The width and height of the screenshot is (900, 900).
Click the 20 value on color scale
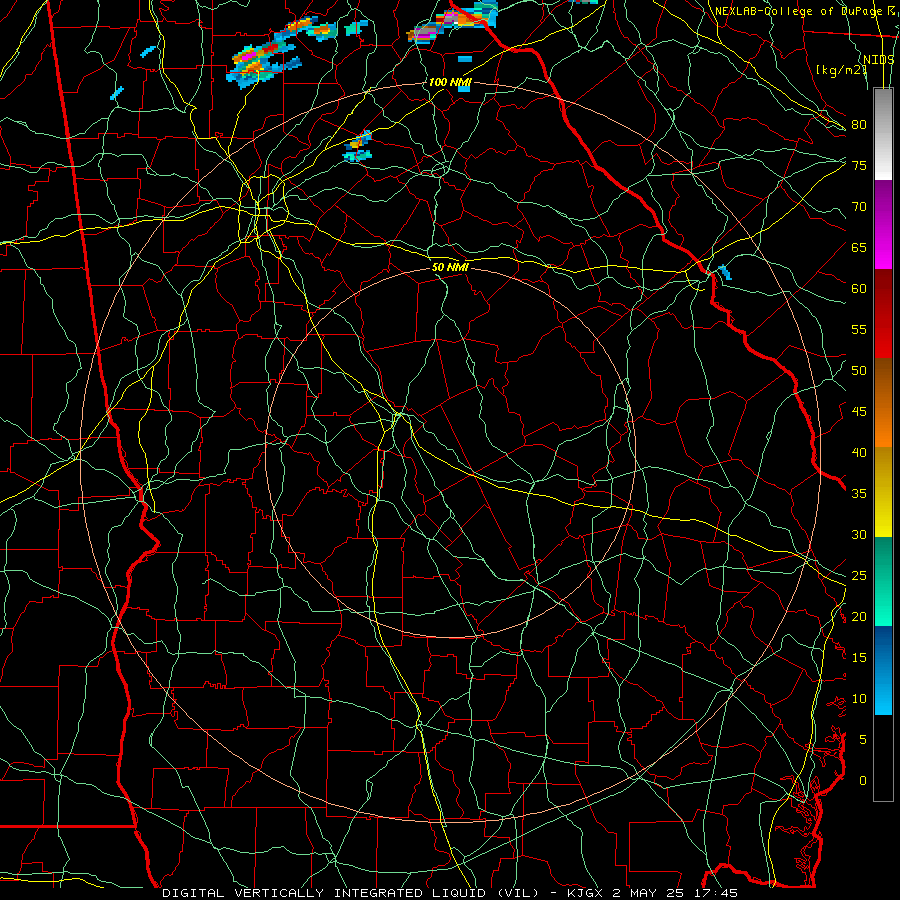pos(859,616)
